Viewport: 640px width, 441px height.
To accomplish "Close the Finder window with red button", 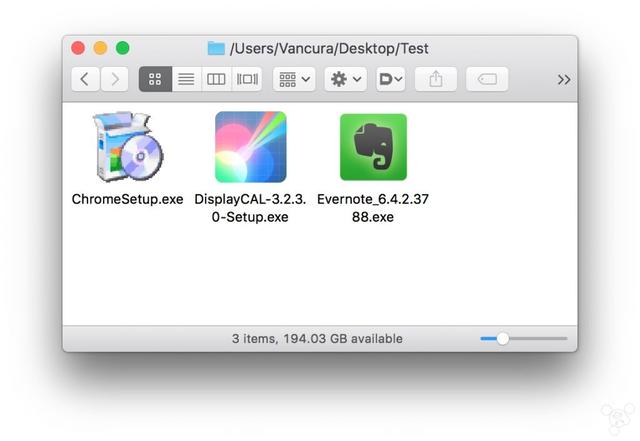I will click(x=78, y=48).
